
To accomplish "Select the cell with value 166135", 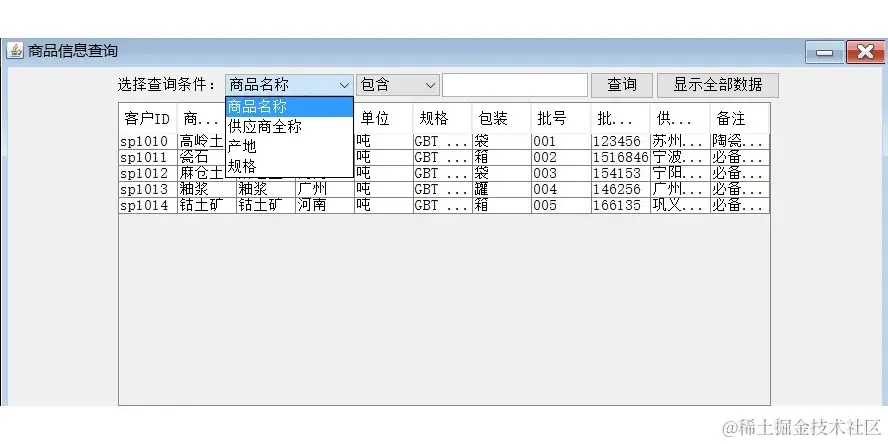I will (x=620, y=205).
